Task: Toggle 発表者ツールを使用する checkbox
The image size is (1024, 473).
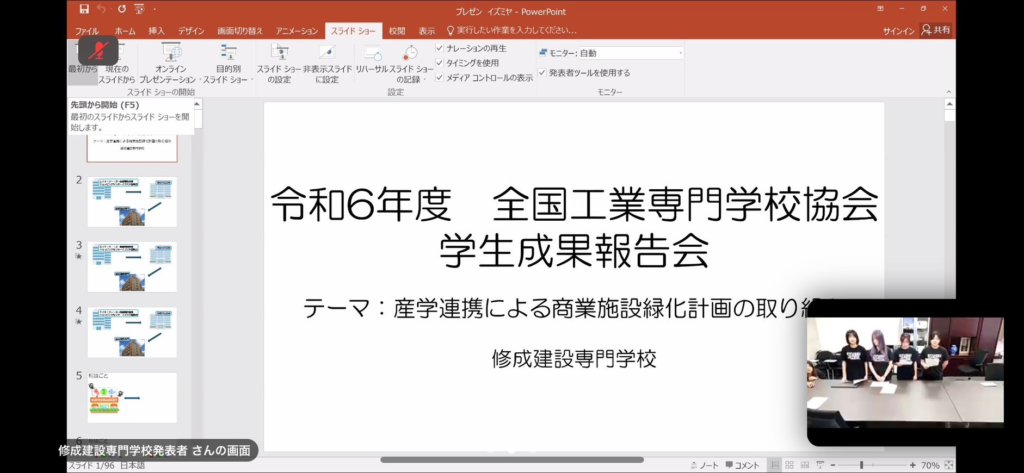Action: (542, 72)
